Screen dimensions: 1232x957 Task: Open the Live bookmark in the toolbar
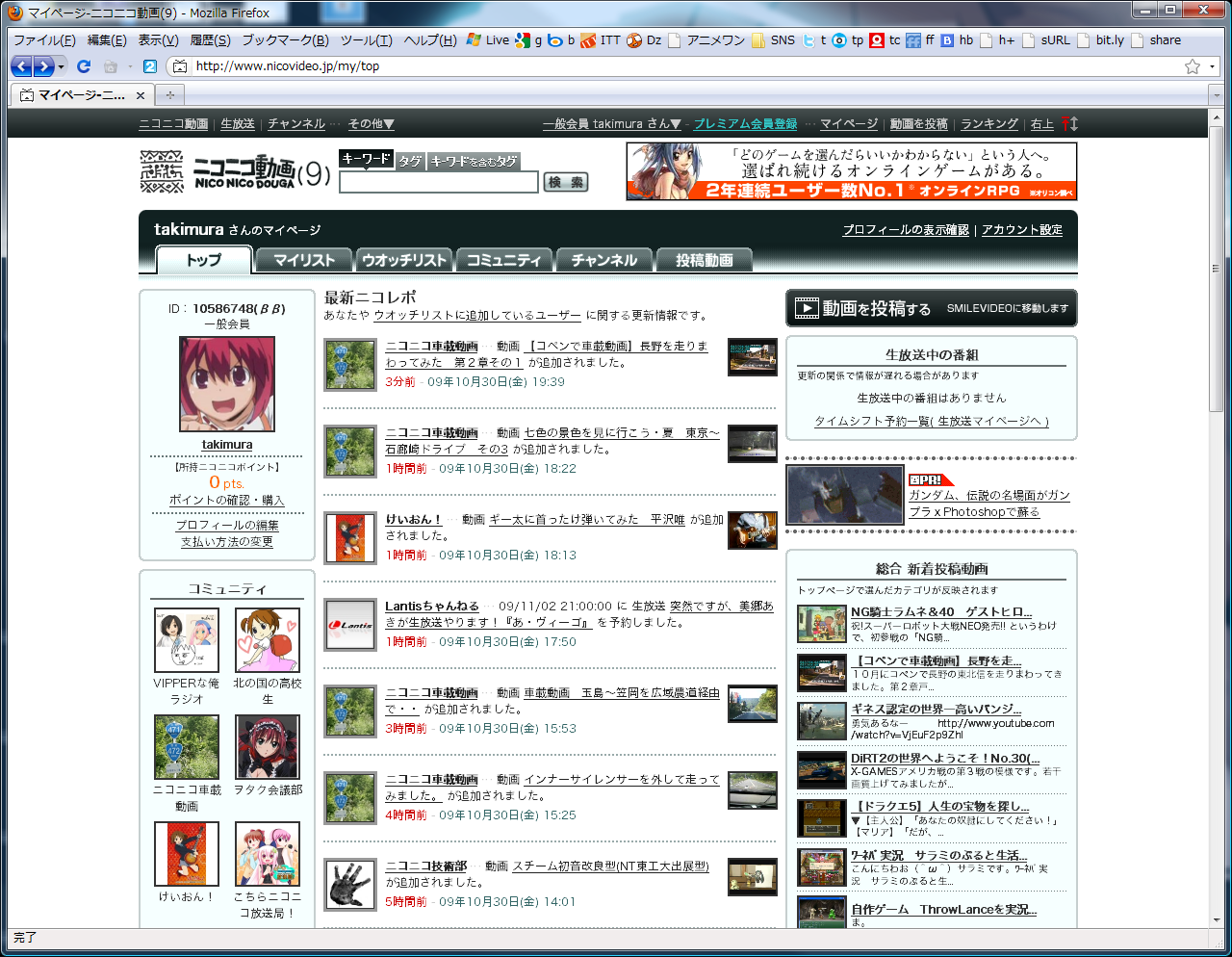pos(488,40)
